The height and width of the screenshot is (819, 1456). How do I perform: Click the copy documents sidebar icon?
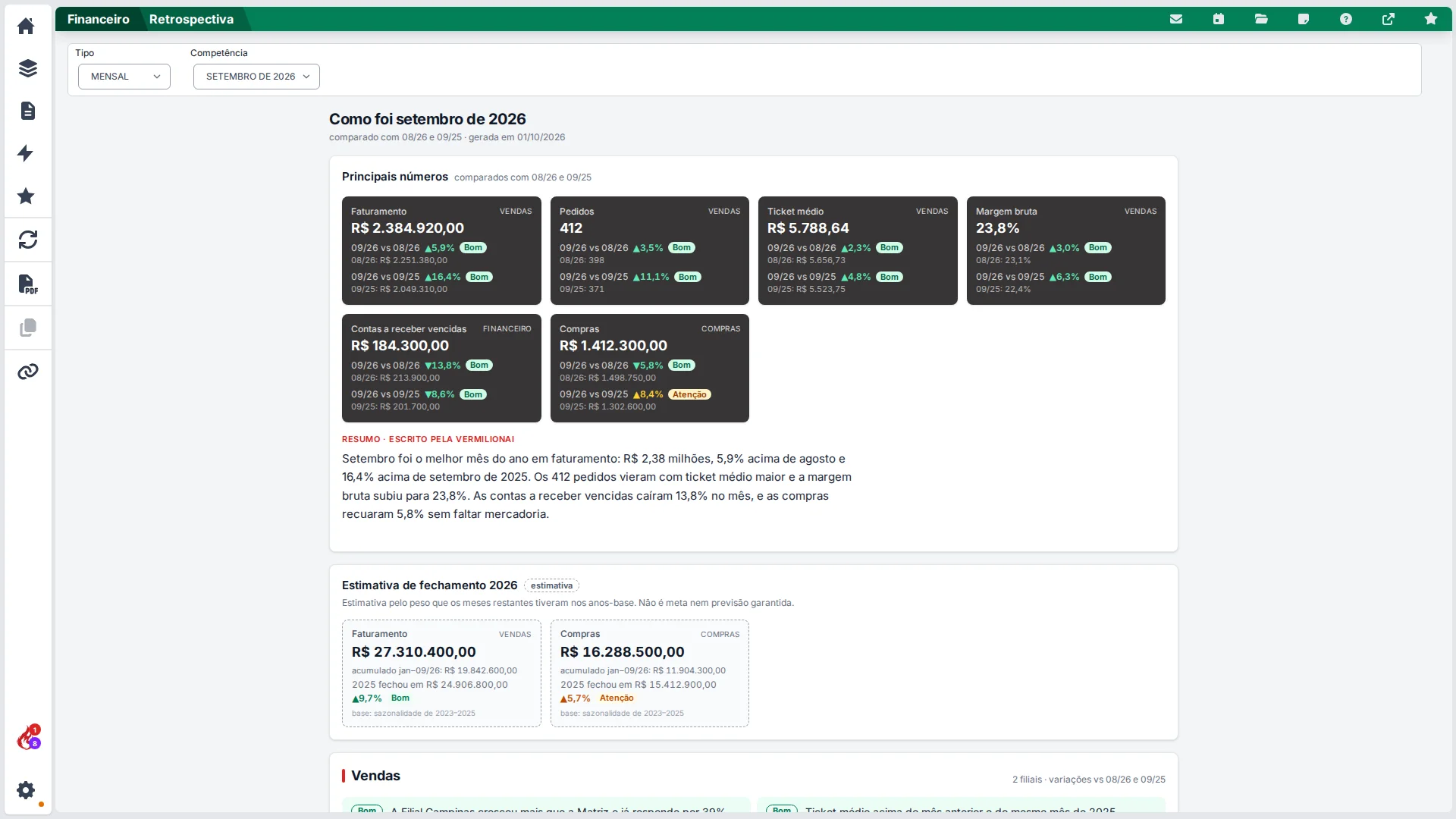coord(27,328)
